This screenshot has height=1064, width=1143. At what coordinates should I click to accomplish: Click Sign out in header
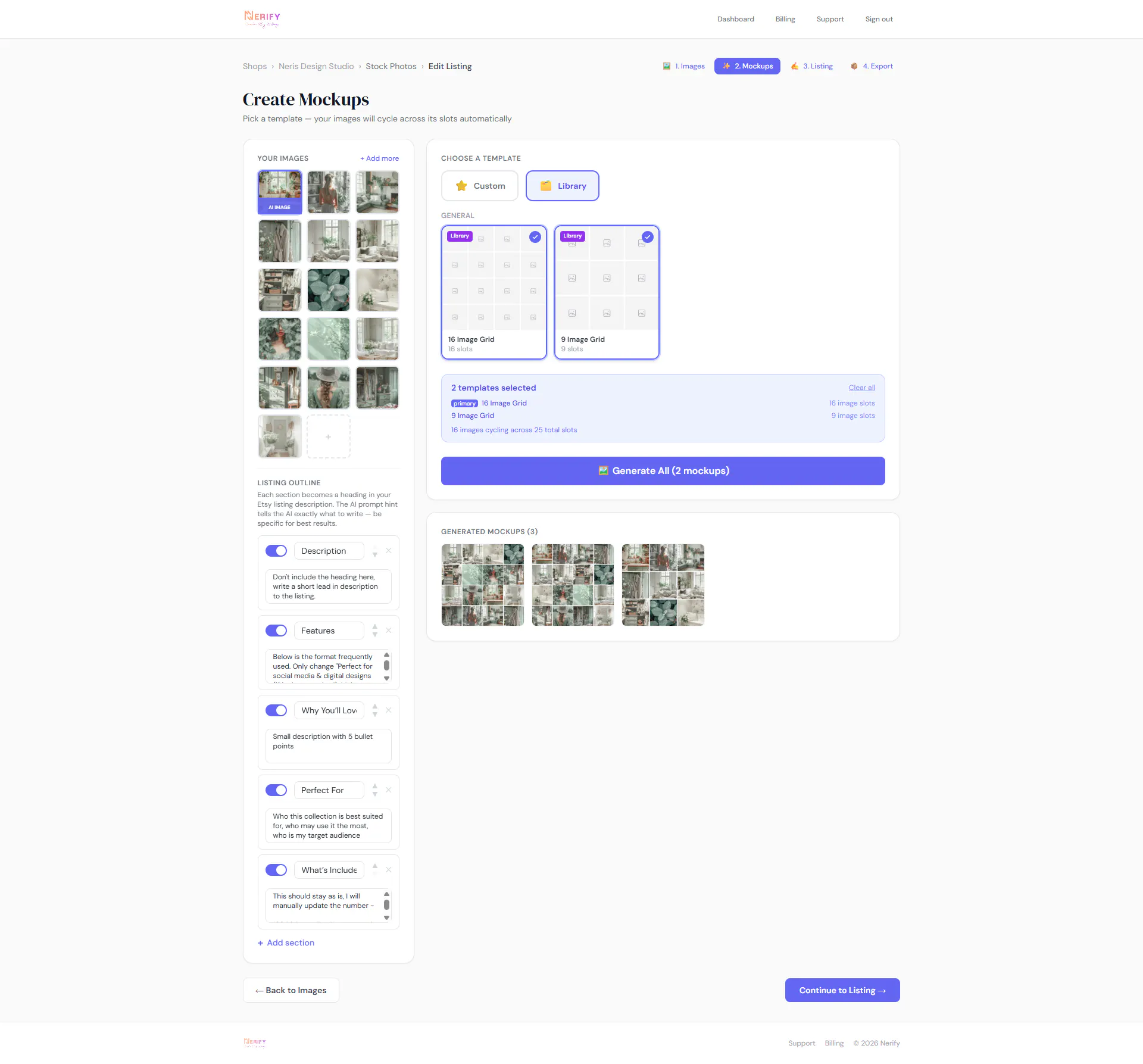click(879, 19)
